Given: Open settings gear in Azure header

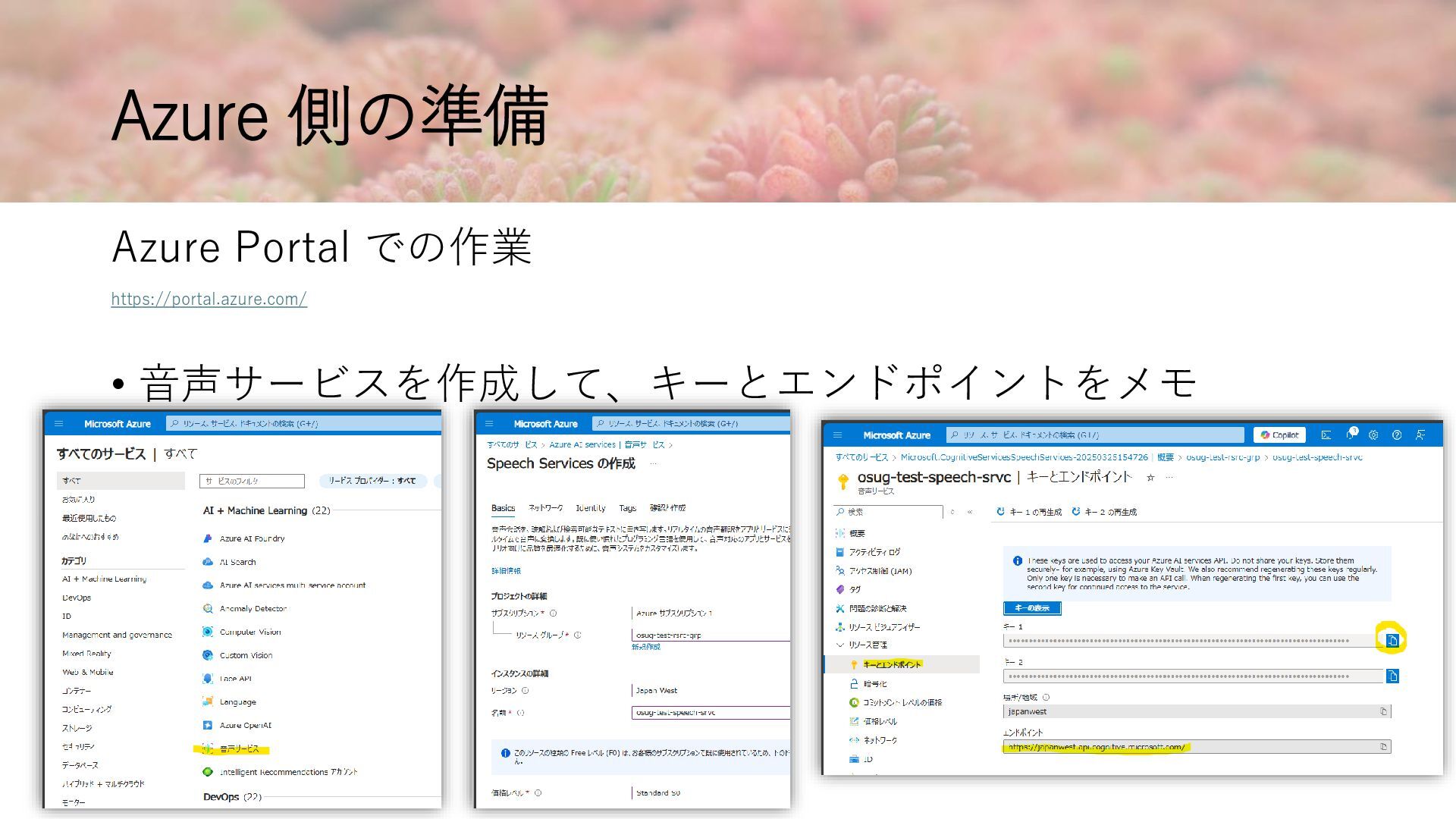Looking at the screenshot, I should click(1373, 435).
